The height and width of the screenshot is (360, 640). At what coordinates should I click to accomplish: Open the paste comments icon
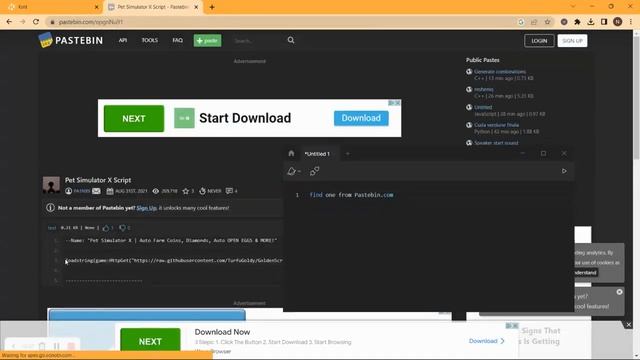[229, 191]
